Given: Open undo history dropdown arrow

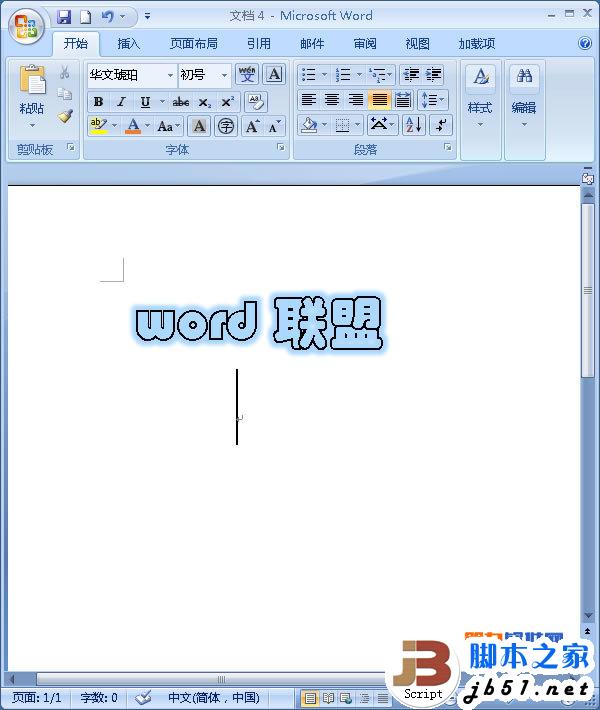Looking at the screenshot, I should click(122, 17).
